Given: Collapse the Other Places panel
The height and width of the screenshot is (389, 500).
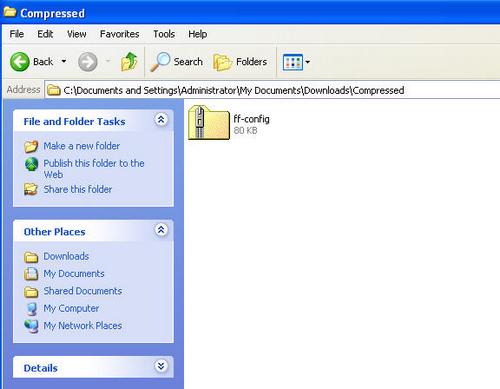Looking at the screenshot, I should pos(161,230).
